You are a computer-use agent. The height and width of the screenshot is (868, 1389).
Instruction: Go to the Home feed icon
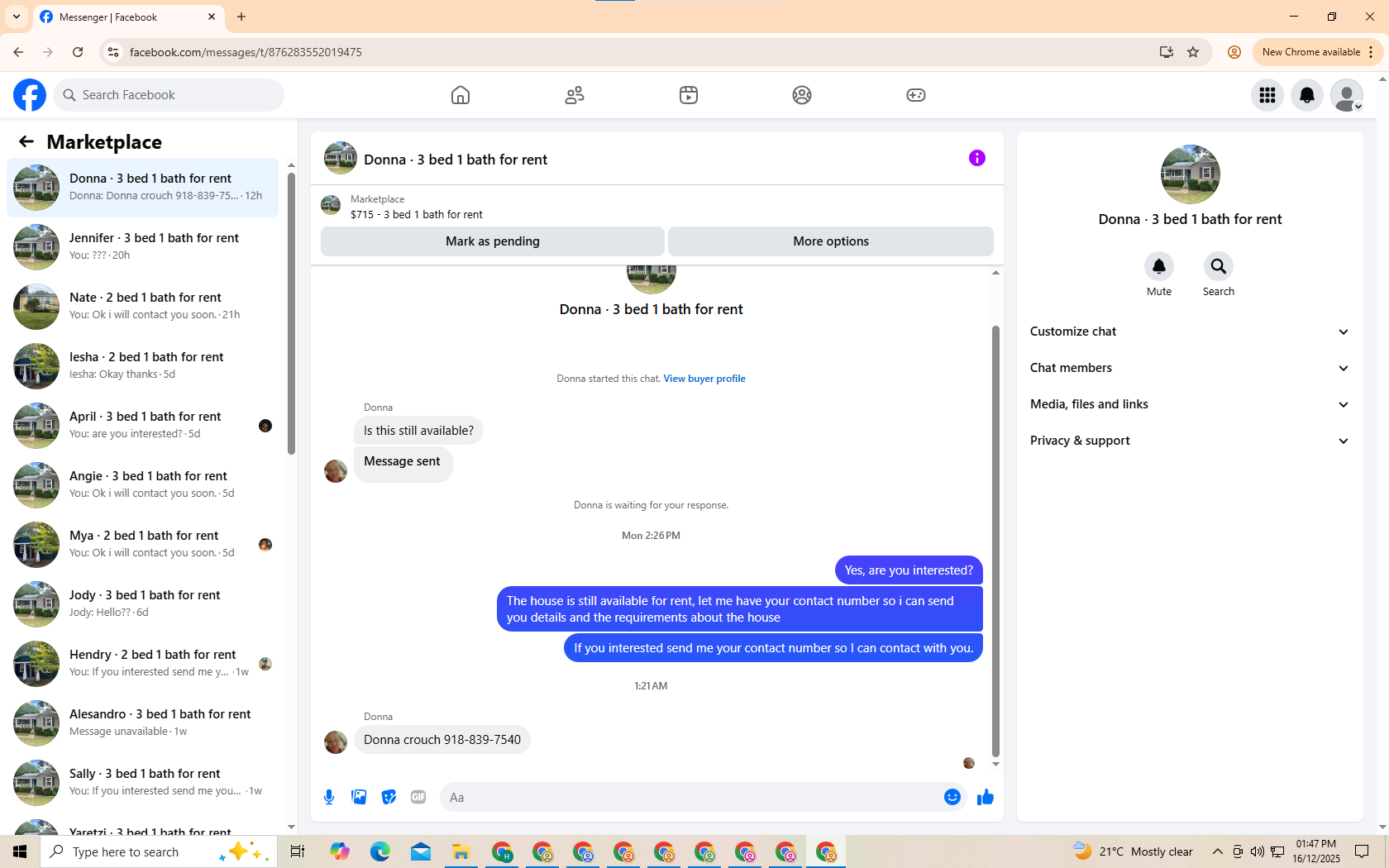(461, 95)
